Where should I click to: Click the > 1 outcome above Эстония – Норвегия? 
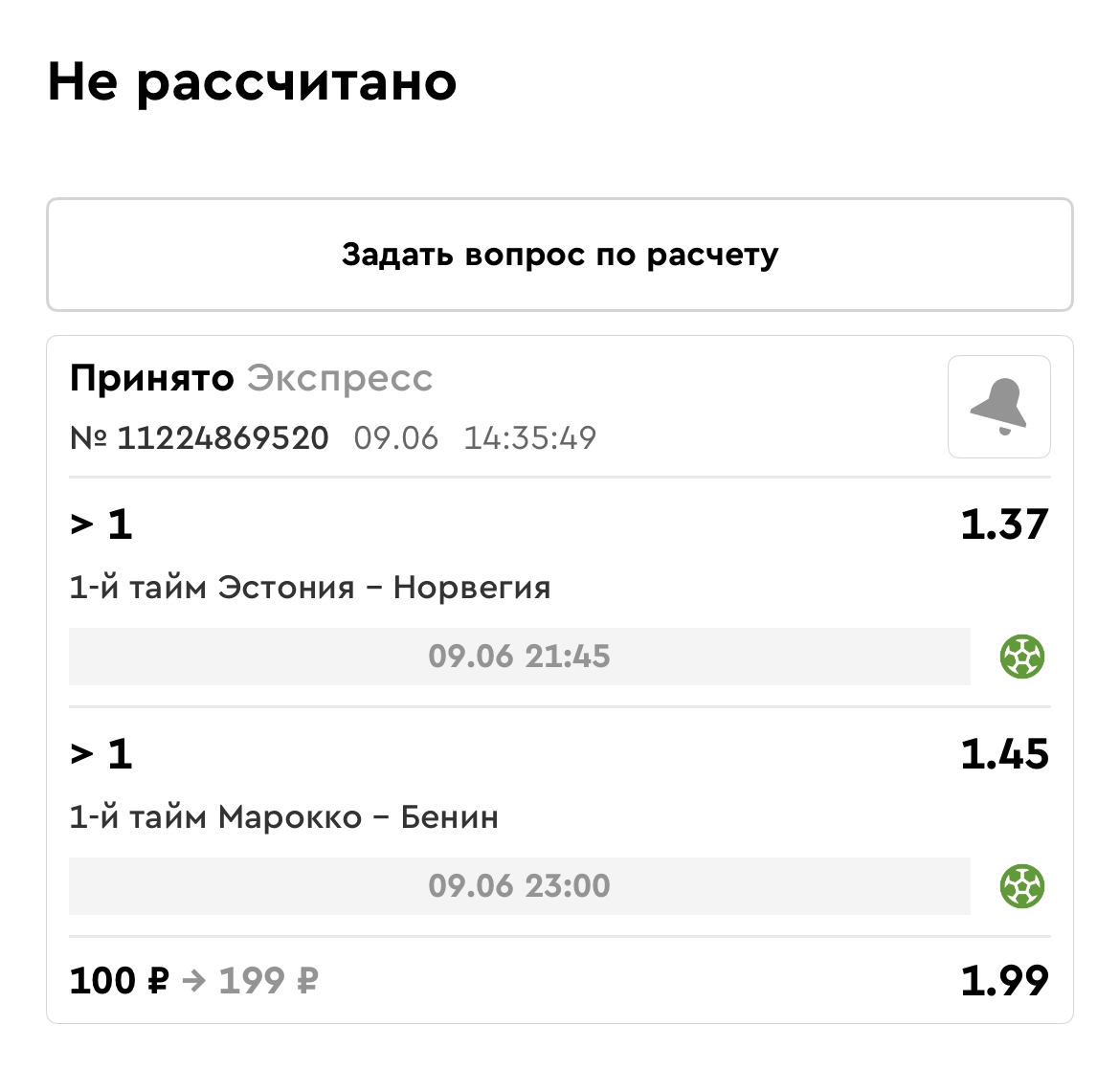[x=101, y=524]
